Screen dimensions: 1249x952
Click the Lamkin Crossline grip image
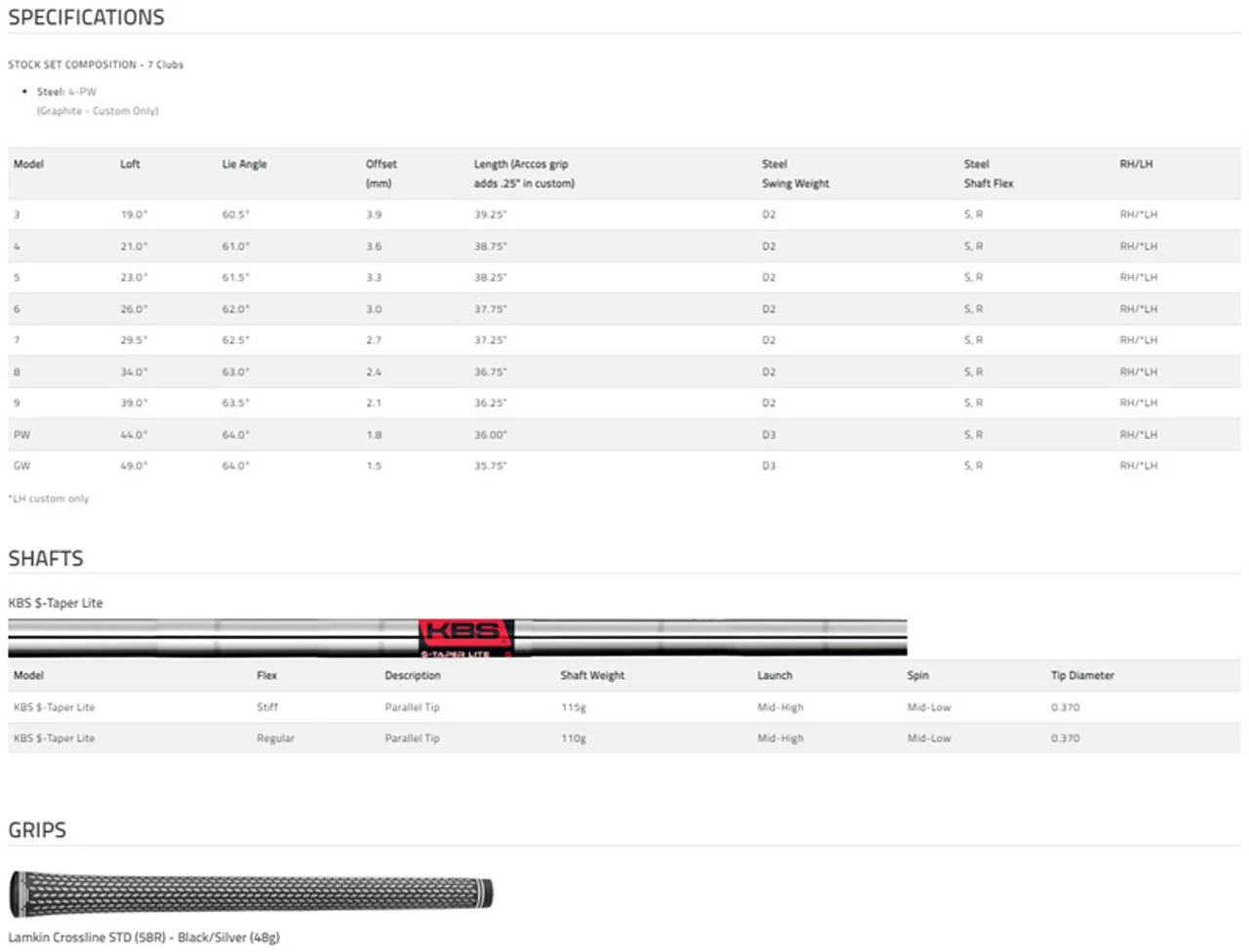pyautogui.click(x=251, y=893)
